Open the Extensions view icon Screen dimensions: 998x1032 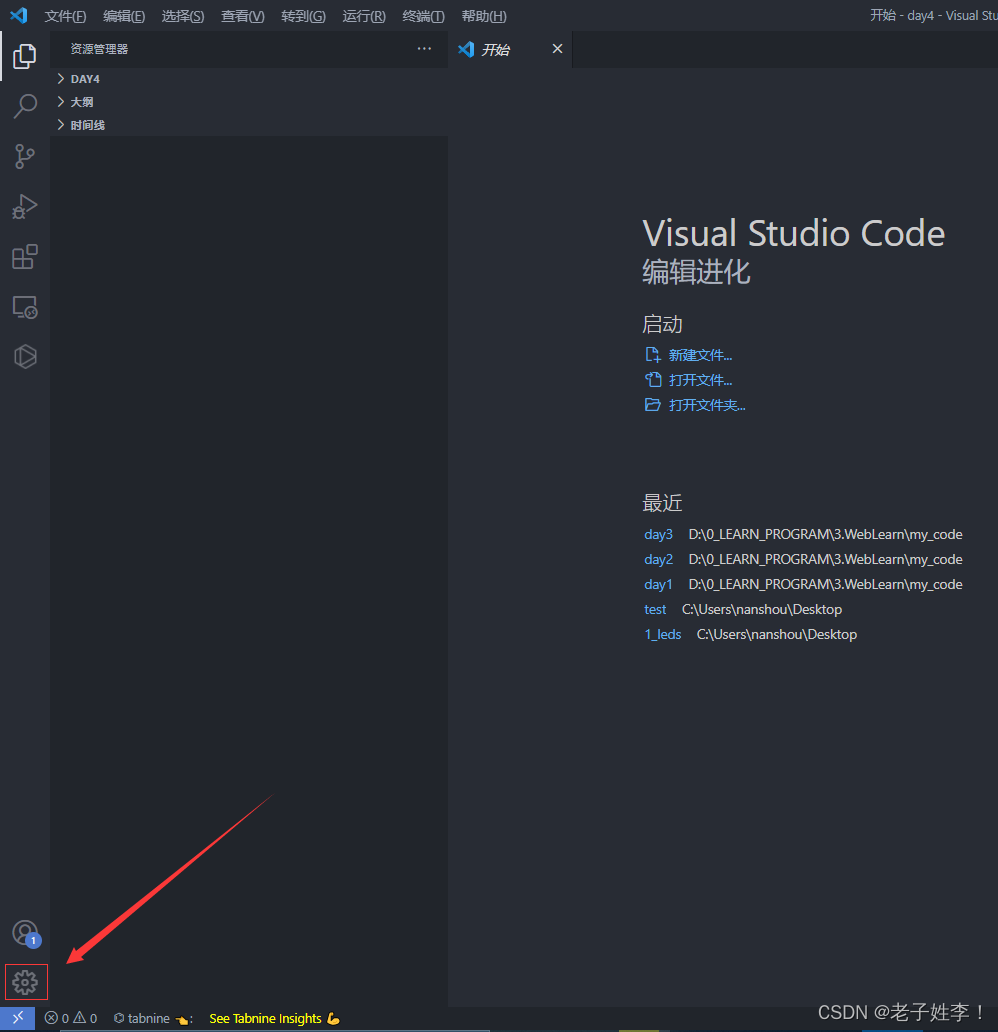[25, 257]
